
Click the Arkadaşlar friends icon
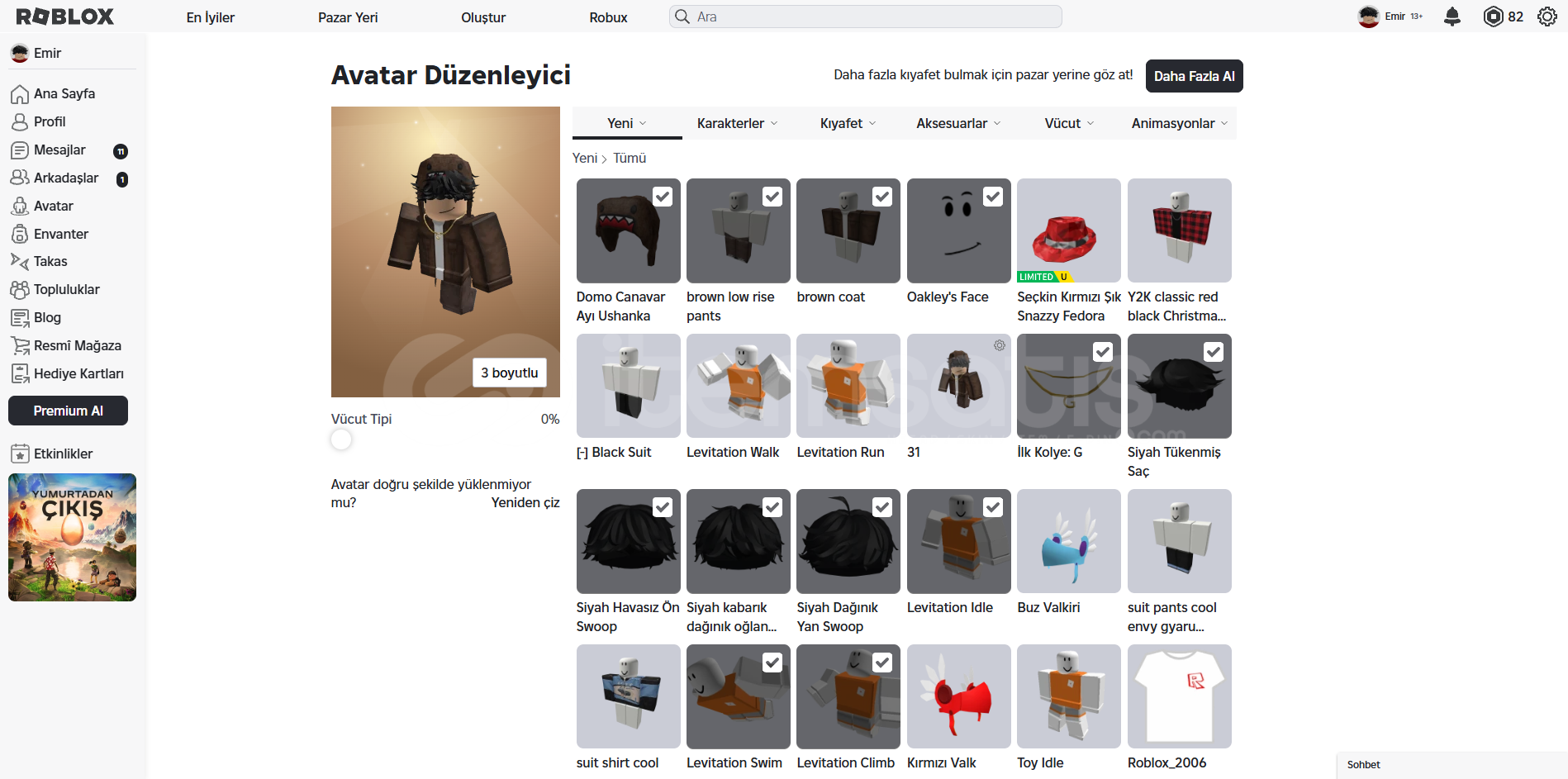pos(20,178)
